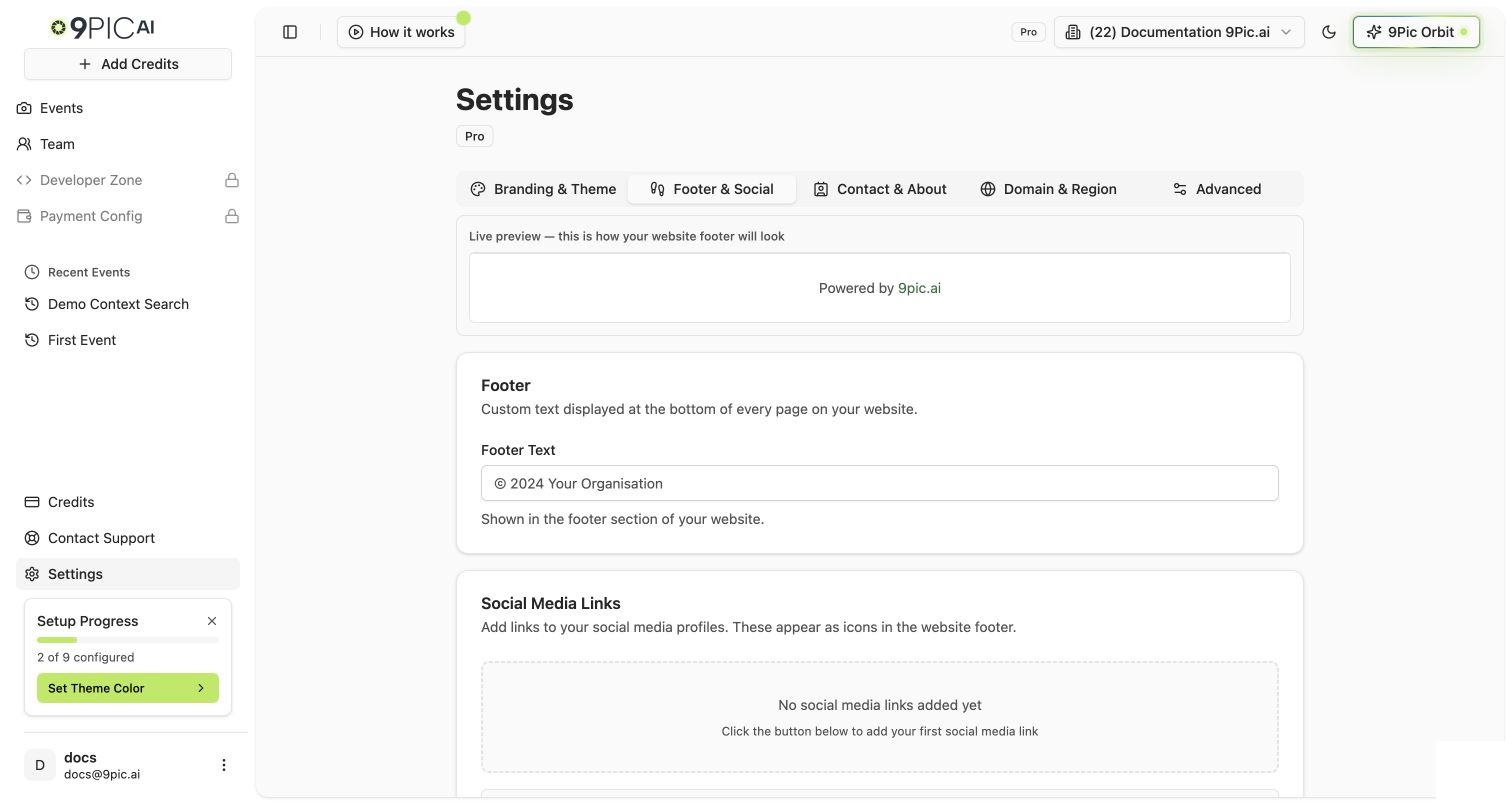This screenshot has height=805, width=1512.
Task: Focus the Footer Text input field
Action: [880, 483]
